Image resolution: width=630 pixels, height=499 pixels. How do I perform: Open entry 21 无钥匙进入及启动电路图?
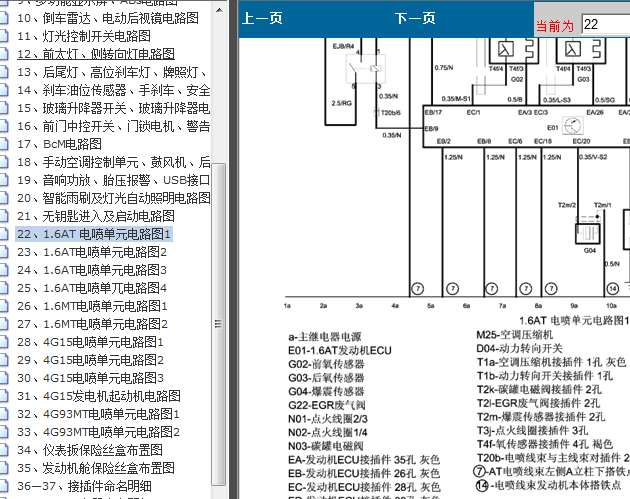[x=96, y=216]
